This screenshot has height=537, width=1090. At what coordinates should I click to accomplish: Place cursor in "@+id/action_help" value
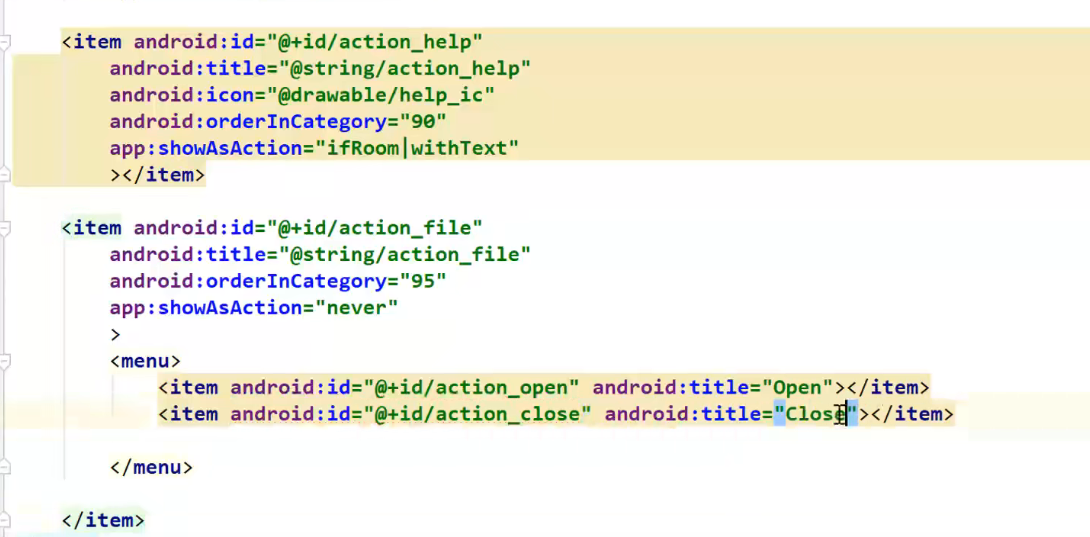pos(375,42)
